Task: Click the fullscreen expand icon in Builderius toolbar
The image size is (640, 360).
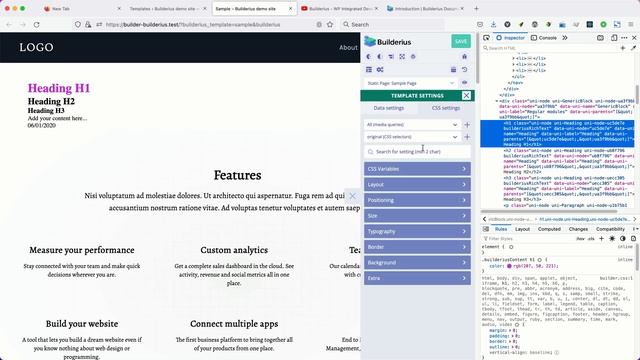Action: (402, 57)
